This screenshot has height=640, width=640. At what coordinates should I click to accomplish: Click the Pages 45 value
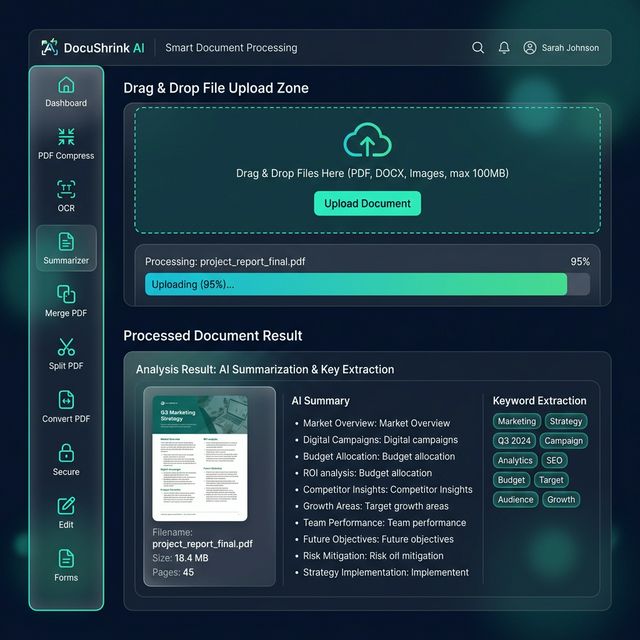click(x=188, y=572)
